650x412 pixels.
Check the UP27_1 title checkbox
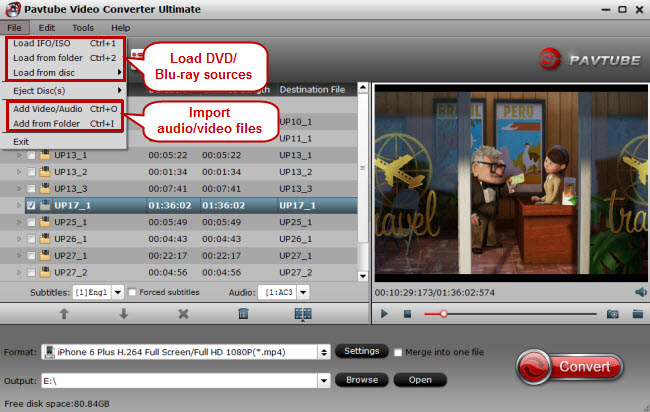[x=31, y=256]
